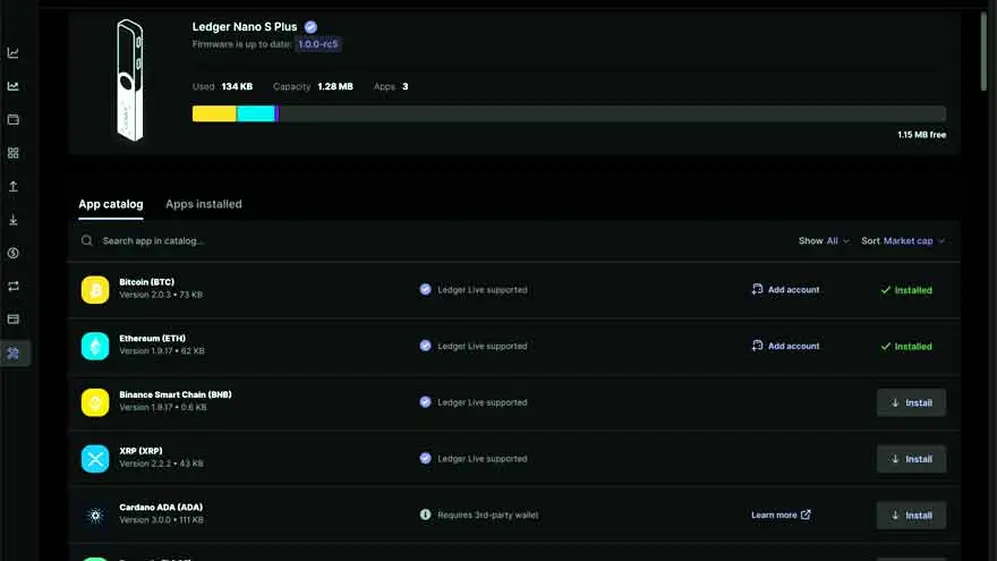997x561 pixels.
Task: Click the Installed status for Ethereum
Action: [906, 347]
